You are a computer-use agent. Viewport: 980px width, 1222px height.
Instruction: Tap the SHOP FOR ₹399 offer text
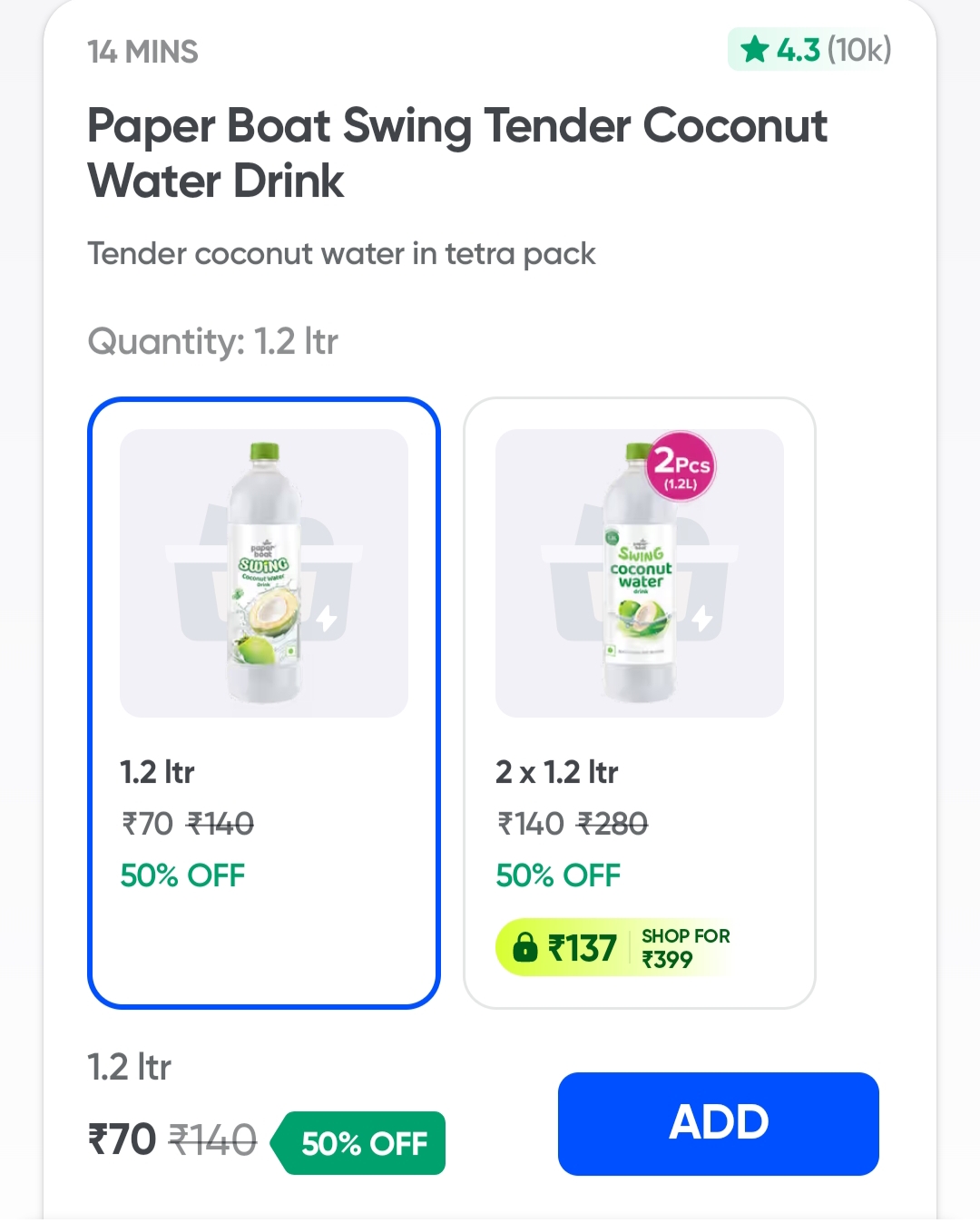[x=685, y=948]
